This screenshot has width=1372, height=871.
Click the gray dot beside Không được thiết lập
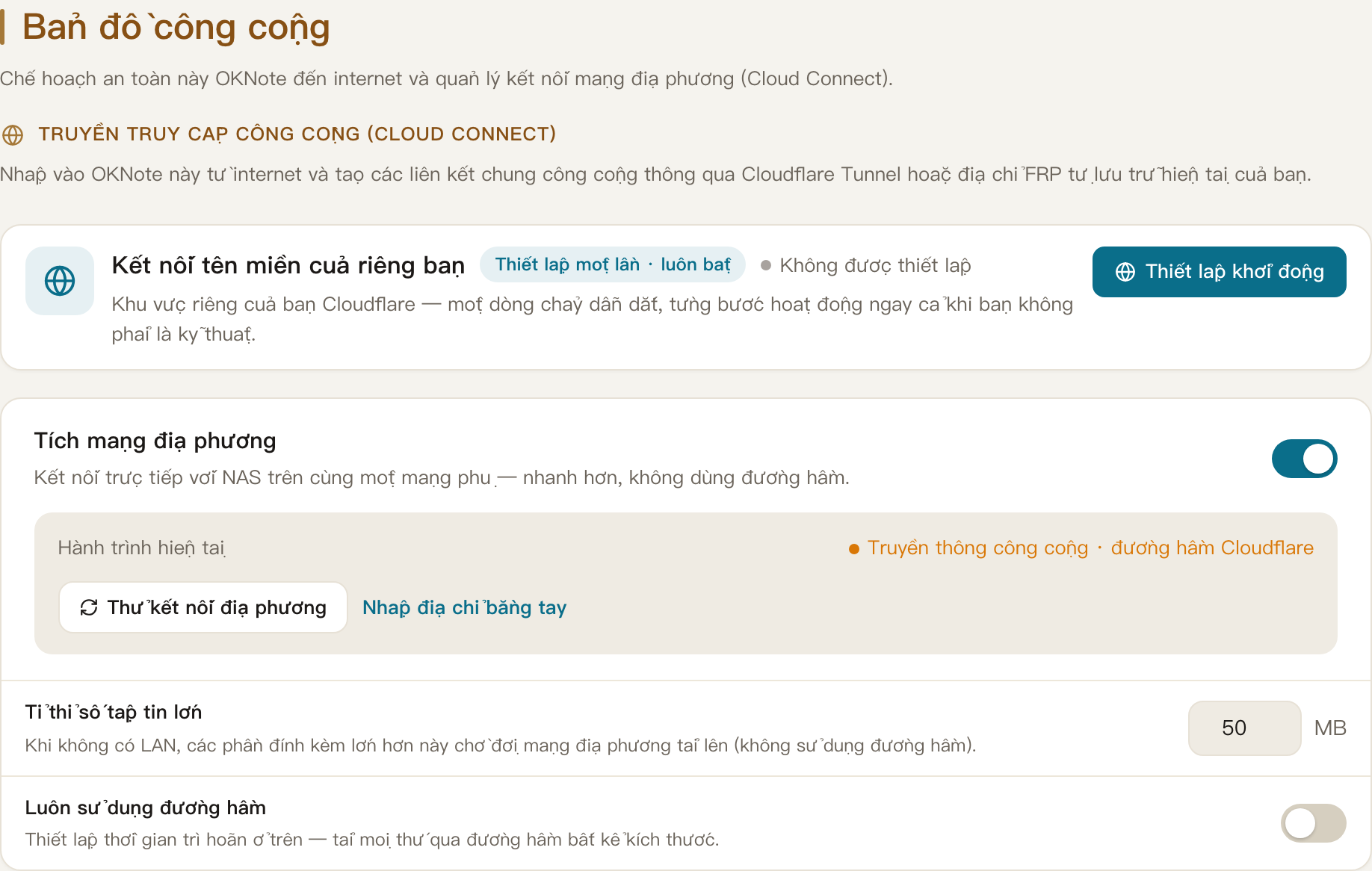pos(766,265)
